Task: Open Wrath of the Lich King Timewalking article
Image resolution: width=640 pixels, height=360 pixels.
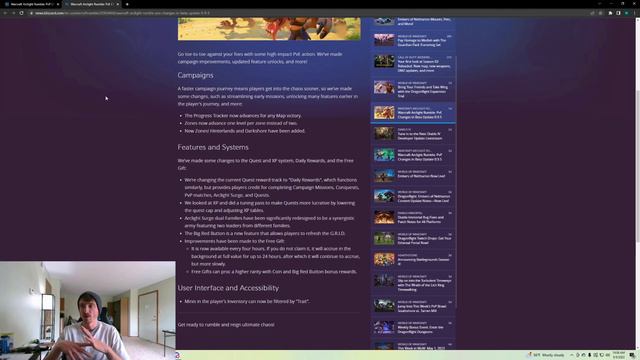Action: 424,285
